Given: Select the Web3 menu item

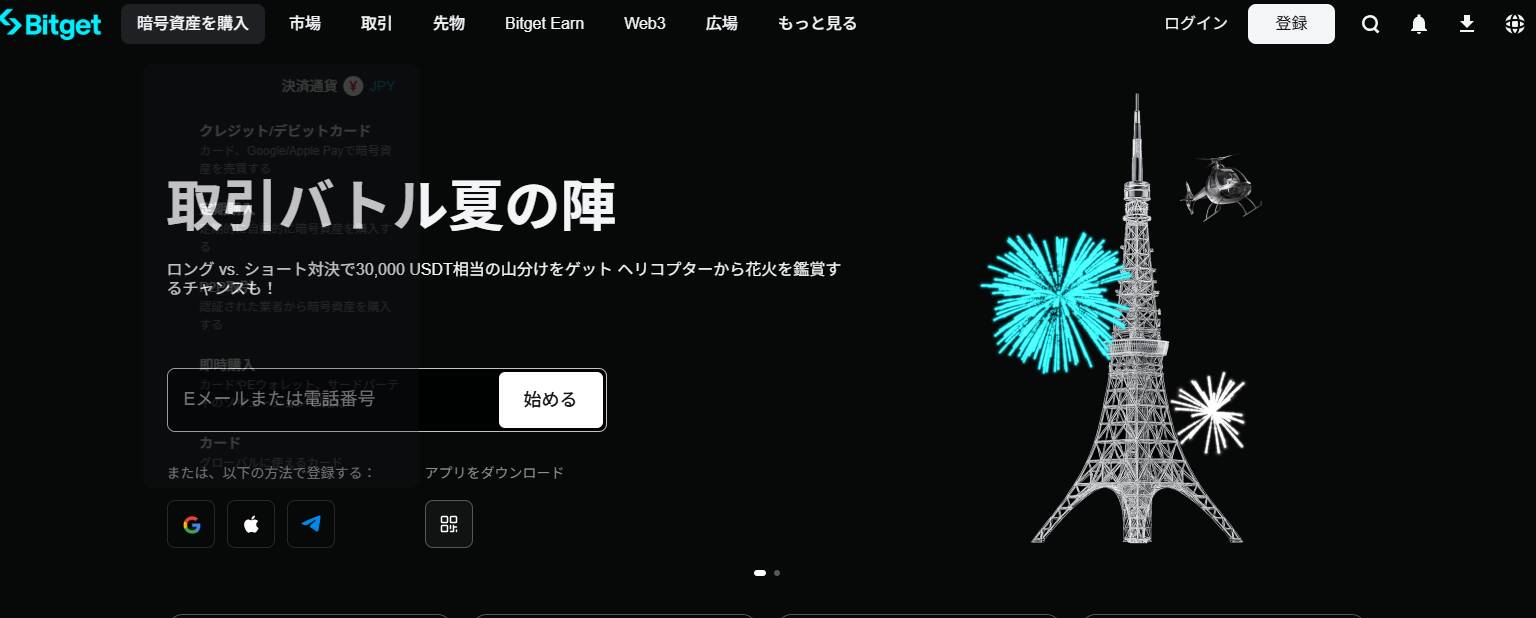Looking at the screenshot, I should [x=644, y=24].
